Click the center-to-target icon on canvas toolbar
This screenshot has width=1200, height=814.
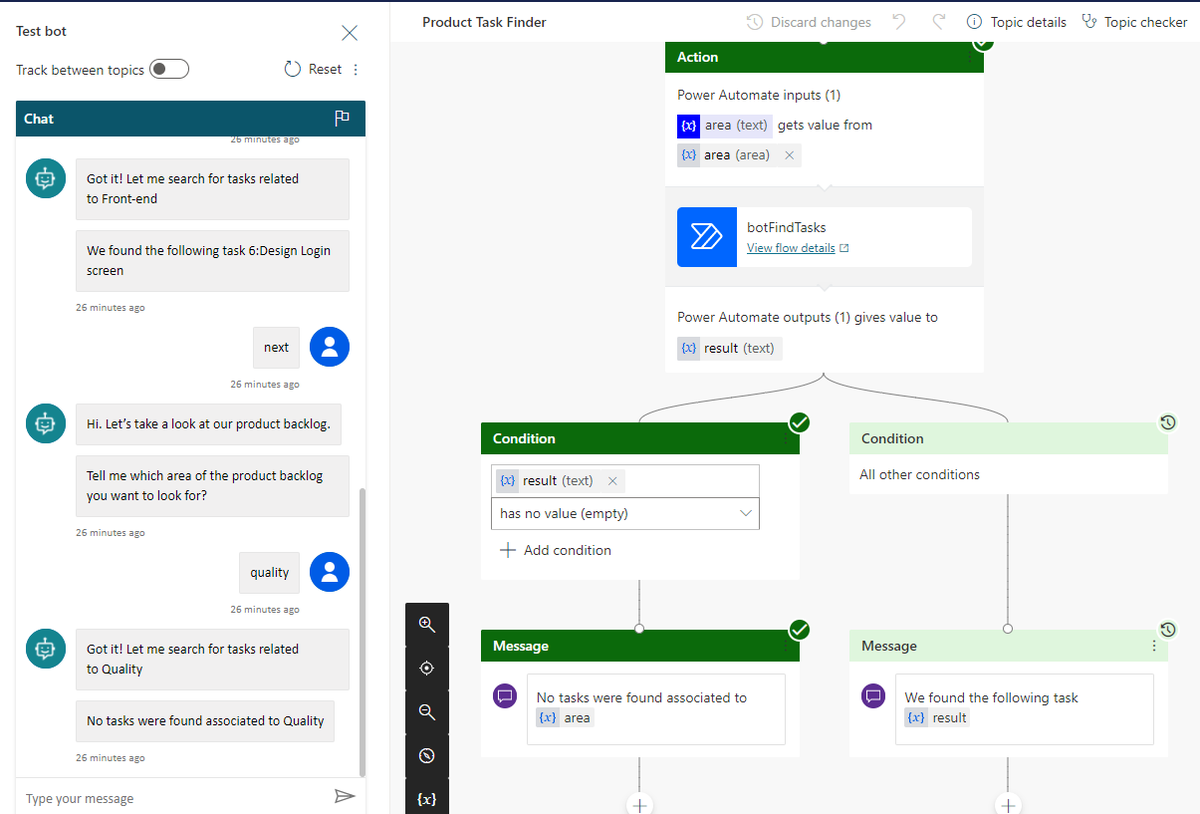(x=427, y=668)
